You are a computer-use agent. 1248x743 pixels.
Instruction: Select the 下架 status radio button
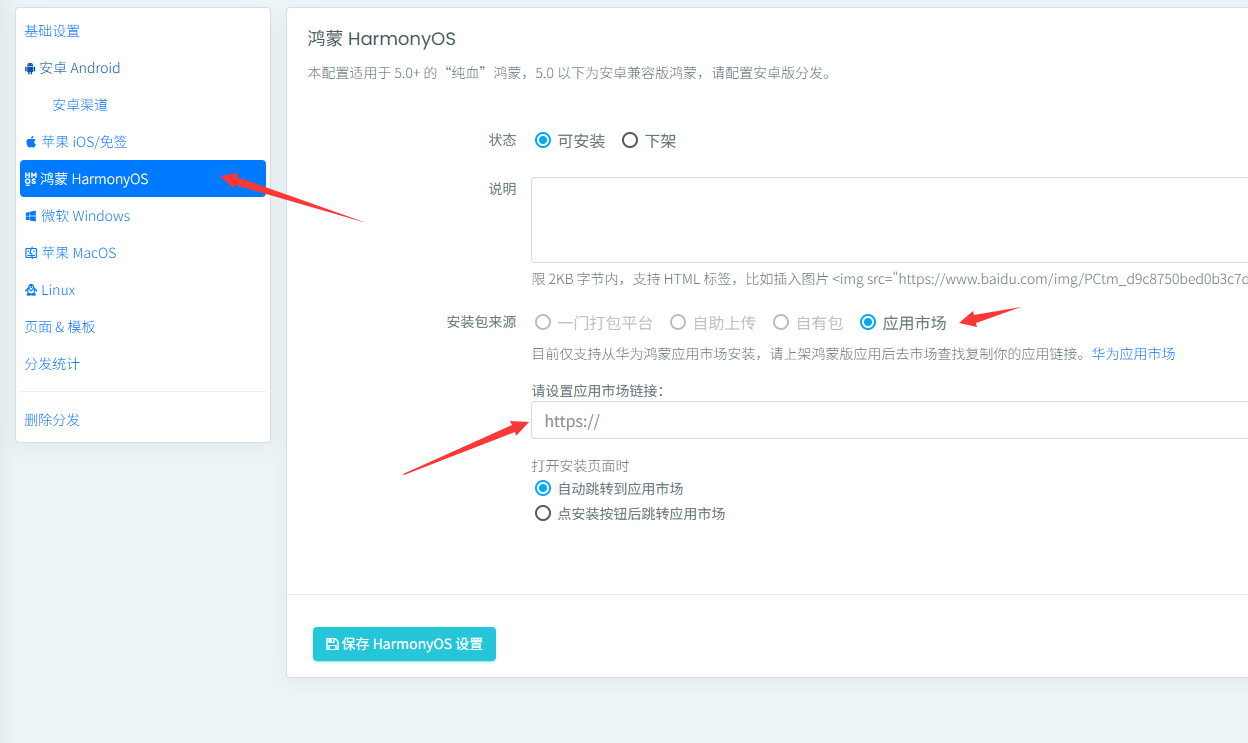click(x=630, y=141)
